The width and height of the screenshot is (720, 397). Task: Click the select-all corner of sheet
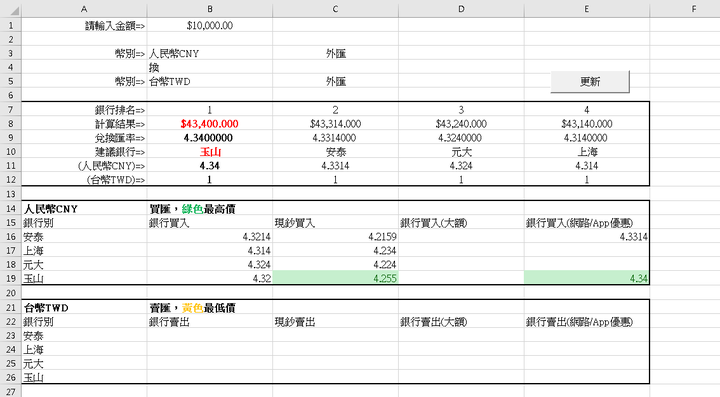(11, 9)
